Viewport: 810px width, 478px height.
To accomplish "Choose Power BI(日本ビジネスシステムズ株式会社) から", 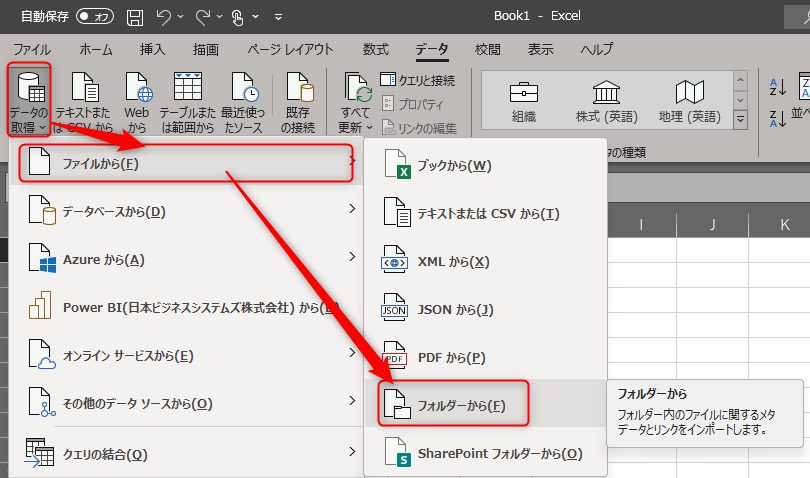I will pos(186,307).
